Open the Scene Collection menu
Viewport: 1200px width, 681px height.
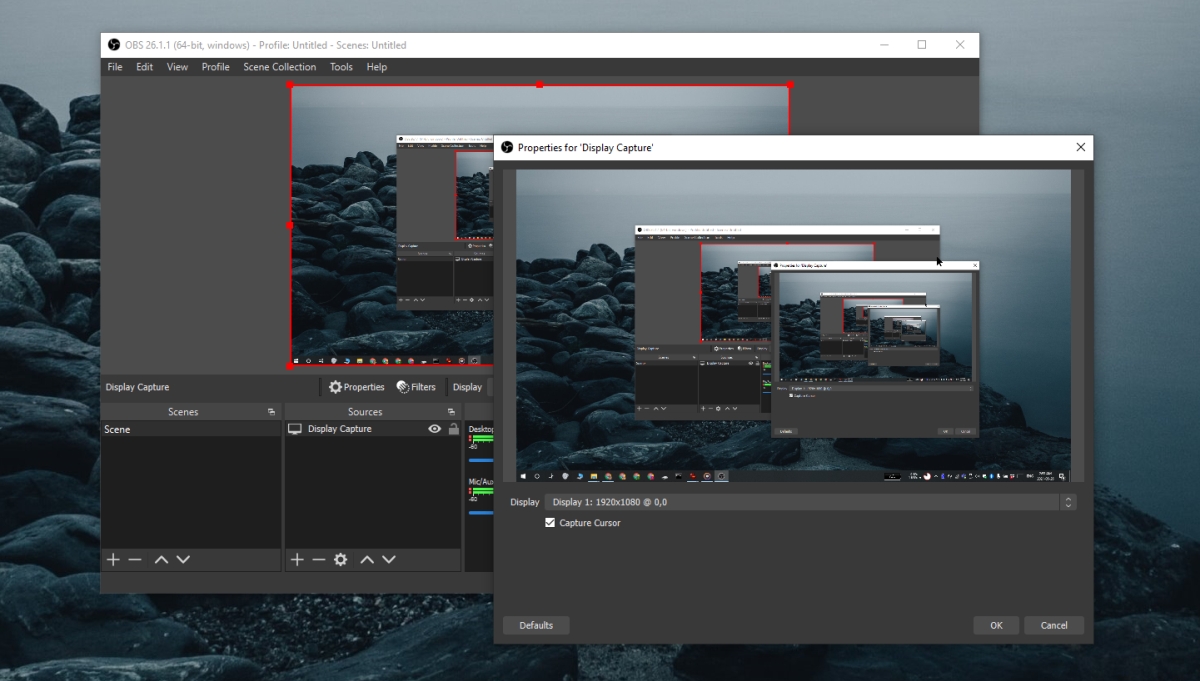279,67
